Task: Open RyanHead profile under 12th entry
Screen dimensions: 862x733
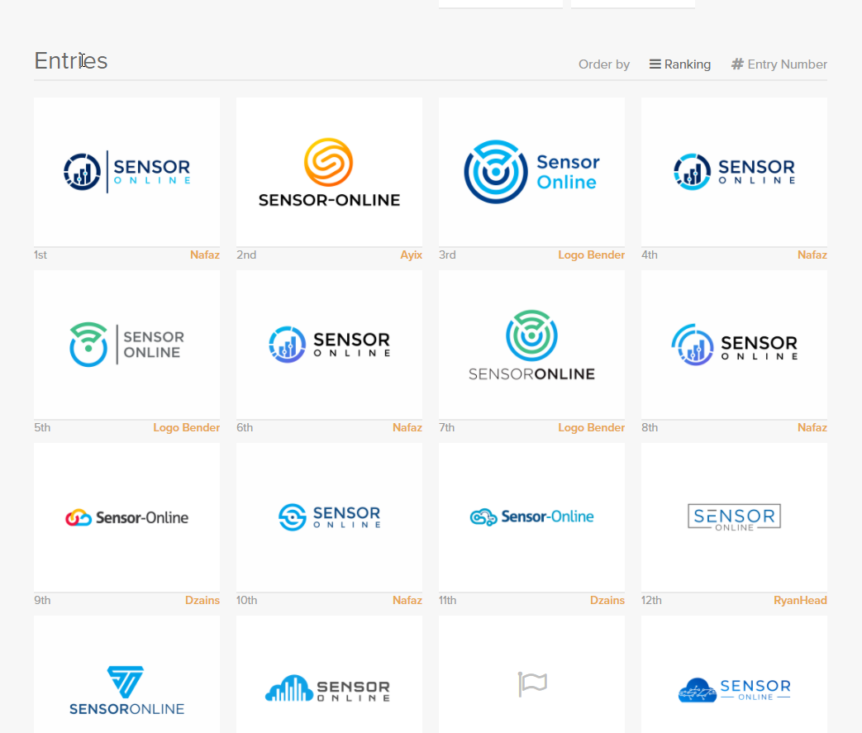Action: [x=800, y=600]
